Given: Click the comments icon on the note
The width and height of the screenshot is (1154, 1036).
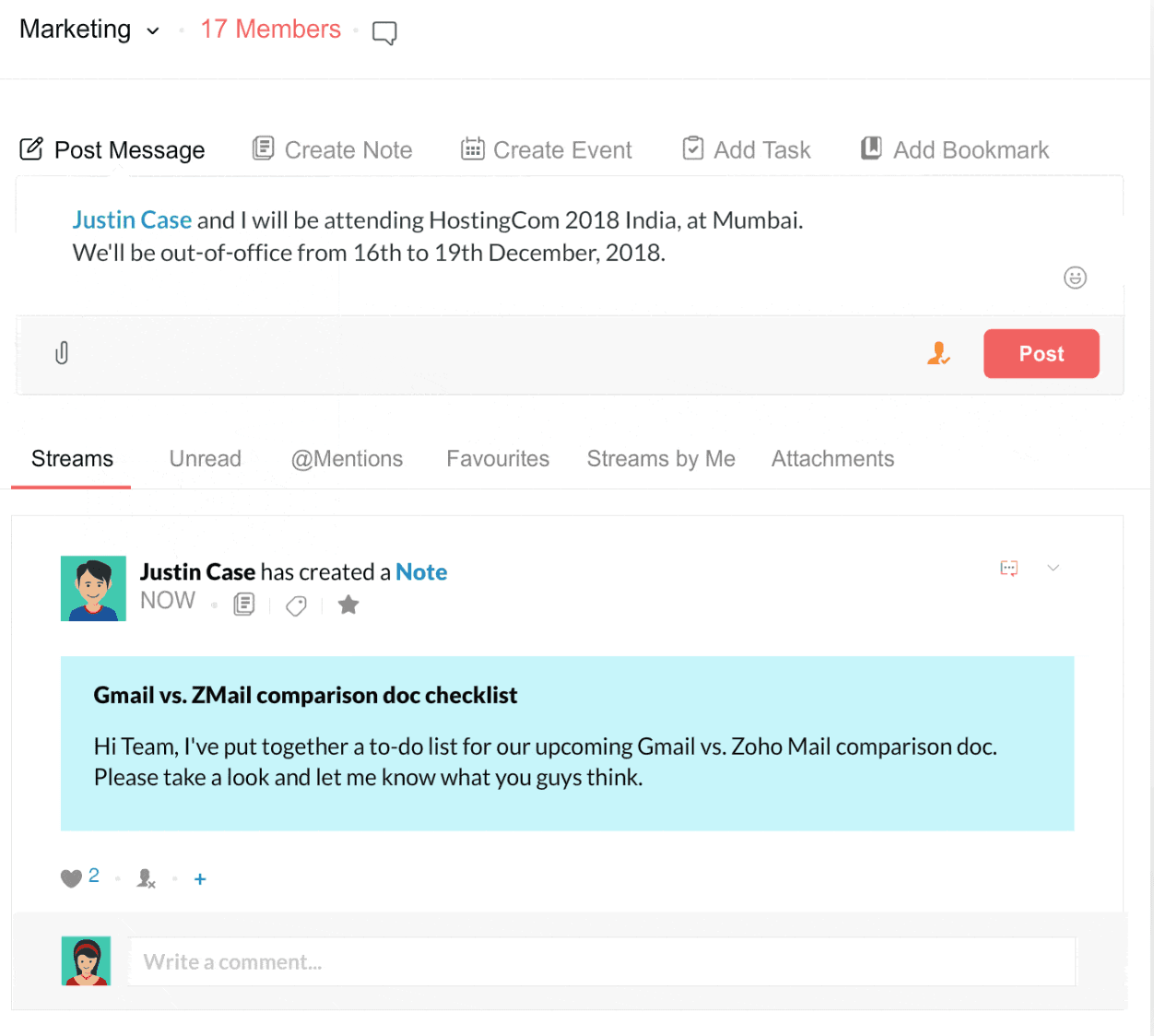Looking at the screenshot, I should click(1008, 568).
